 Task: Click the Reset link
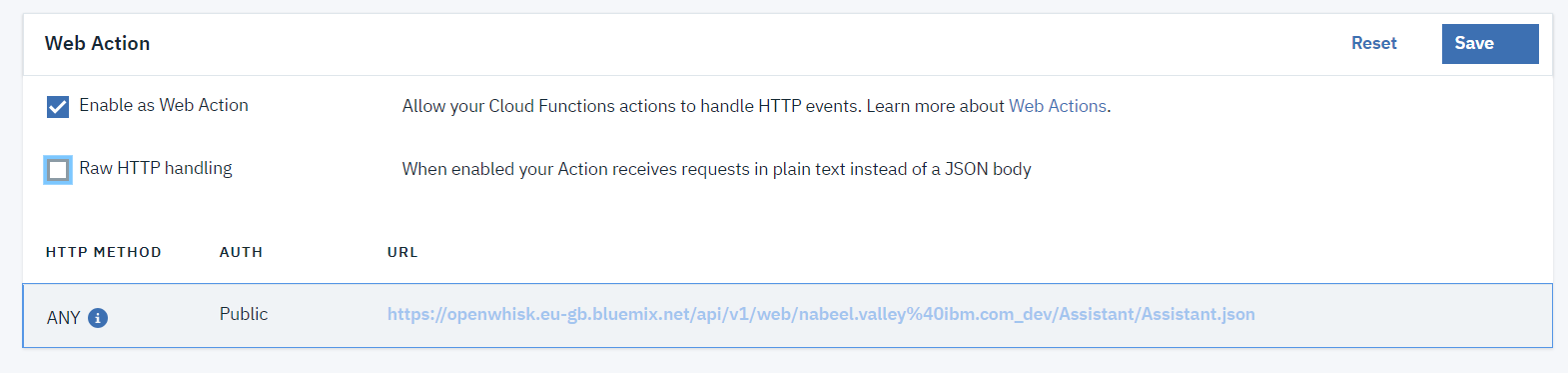pyautogui.click(x=1373, y=43)
